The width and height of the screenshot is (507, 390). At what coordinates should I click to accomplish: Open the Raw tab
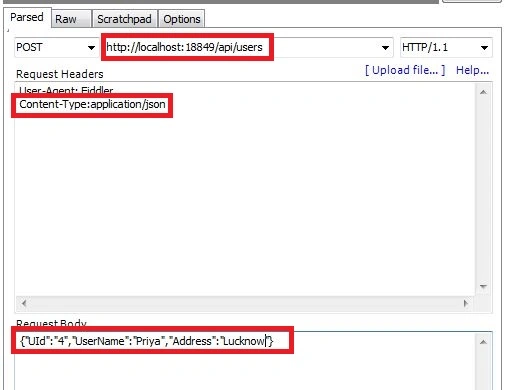pyautogui.click(x=71, y=19)
